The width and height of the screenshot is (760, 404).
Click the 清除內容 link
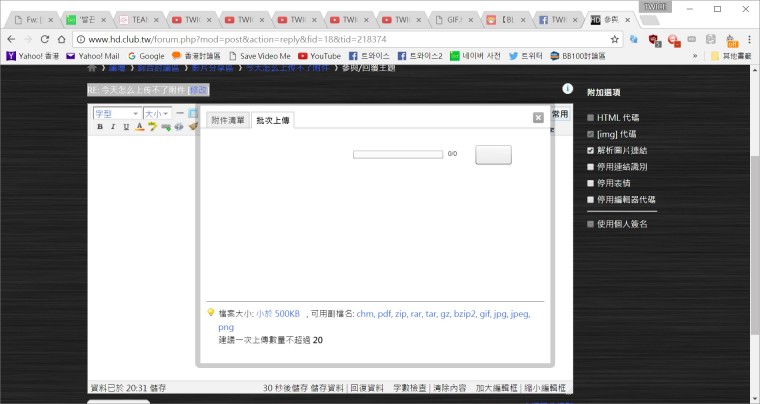tap(450, 388)
